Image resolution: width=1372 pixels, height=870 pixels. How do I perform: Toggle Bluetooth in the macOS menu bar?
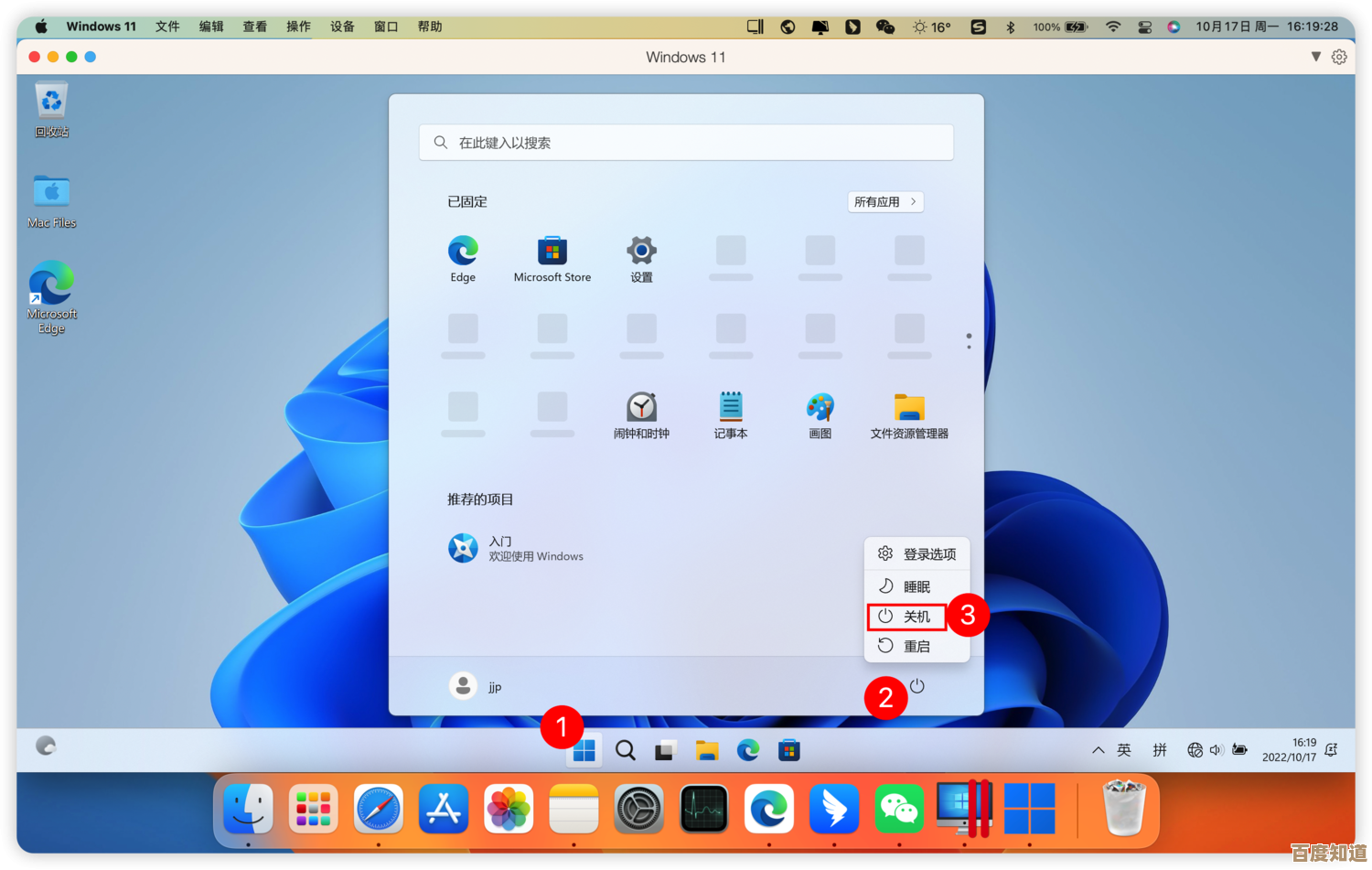click(x=1010, y=27)
